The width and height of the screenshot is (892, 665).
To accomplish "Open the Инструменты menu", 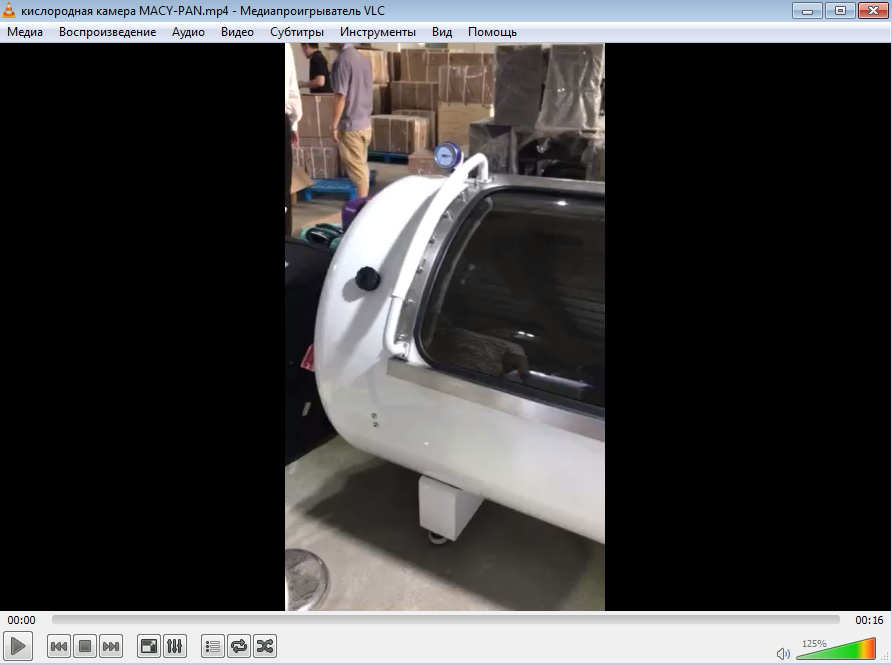I will [x=377, y=32].
